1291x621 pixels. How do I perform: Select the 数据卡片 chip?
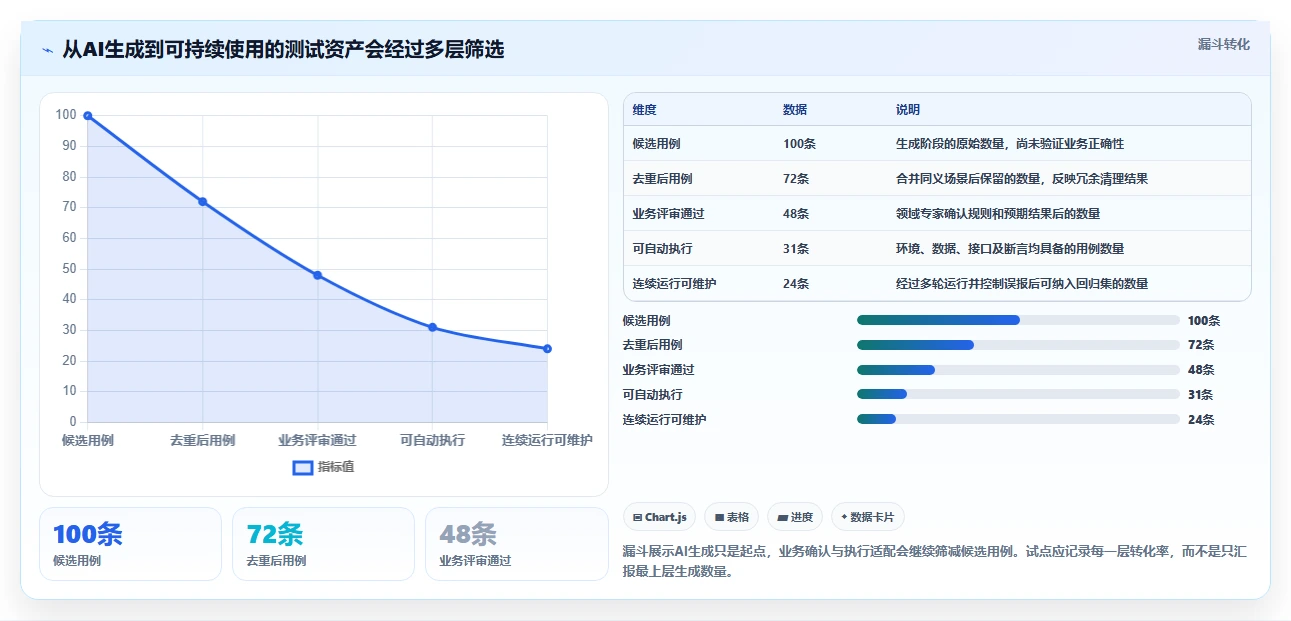tap(868, 517)
